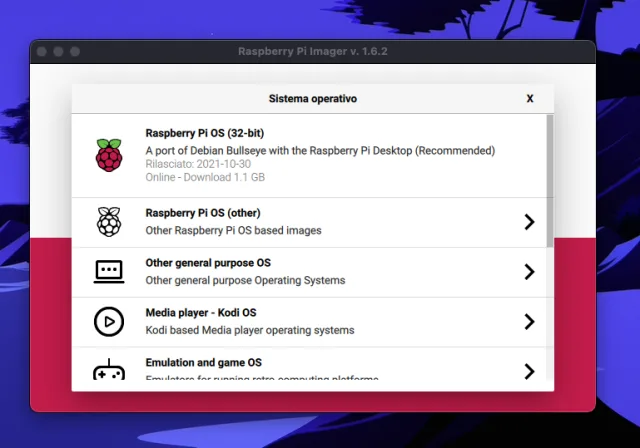Click the window's leftmost traffic light button

(42, 51)
